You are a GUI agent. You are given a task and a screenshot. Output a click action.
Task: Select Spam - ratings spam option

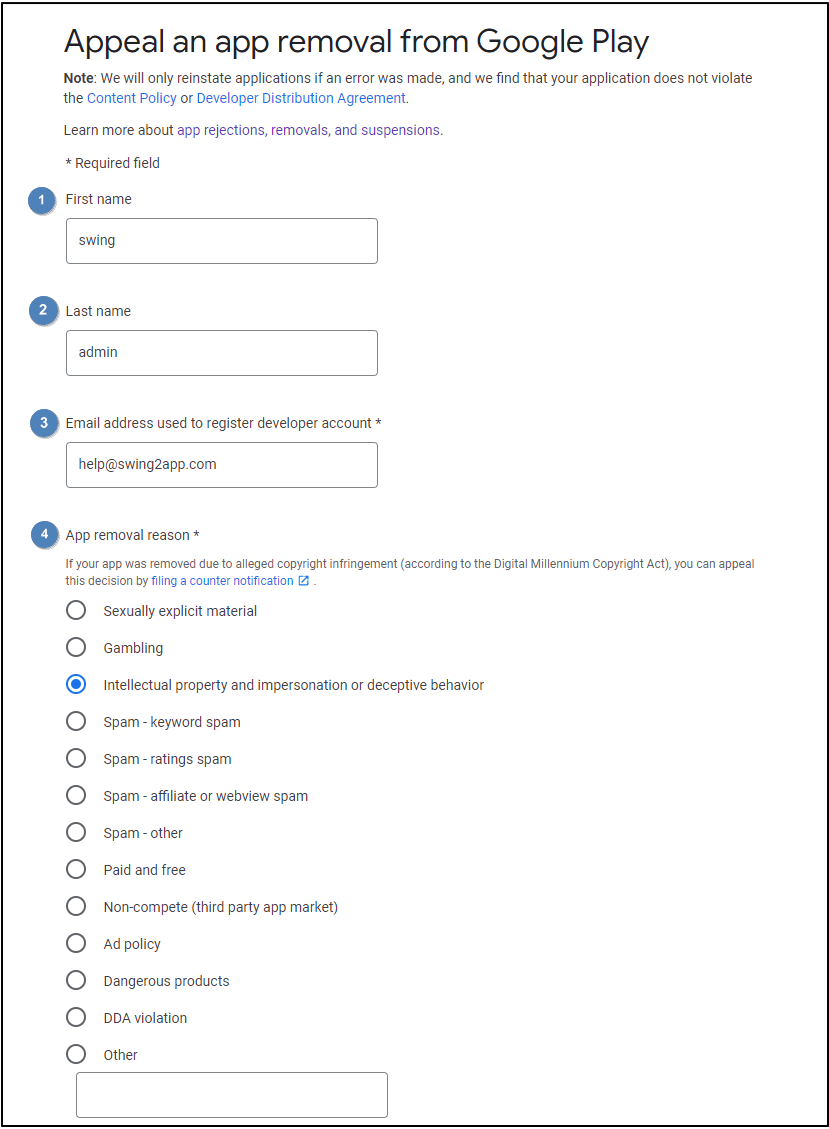pyautogui.click(x=76, y=759)
